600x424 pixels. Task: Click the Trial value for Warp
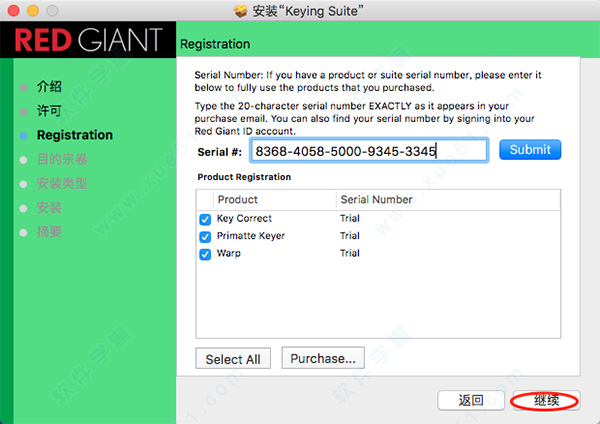(x=350, y=253)
